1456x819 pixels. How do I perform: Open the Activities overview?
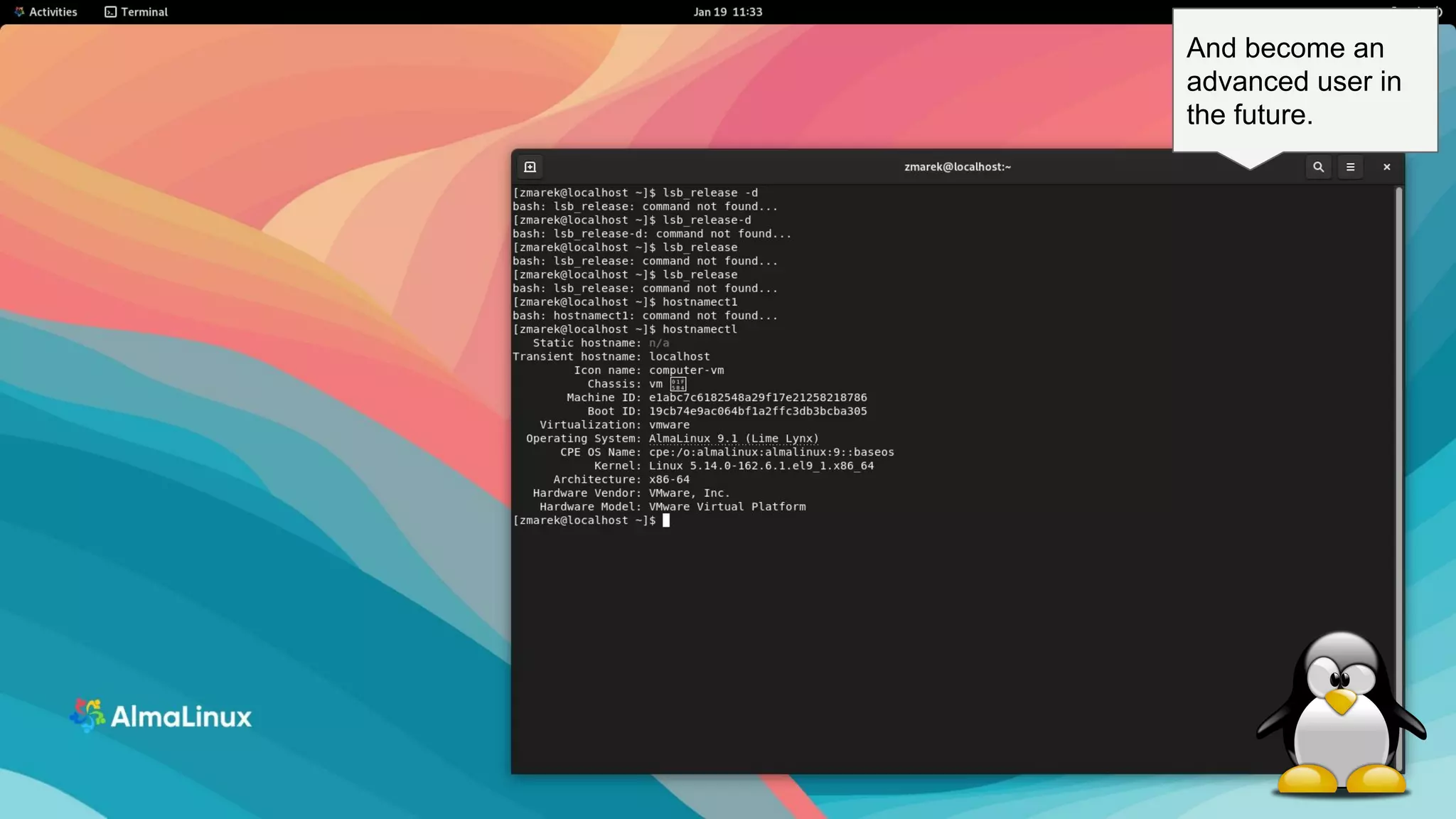[x=53, y=12]
